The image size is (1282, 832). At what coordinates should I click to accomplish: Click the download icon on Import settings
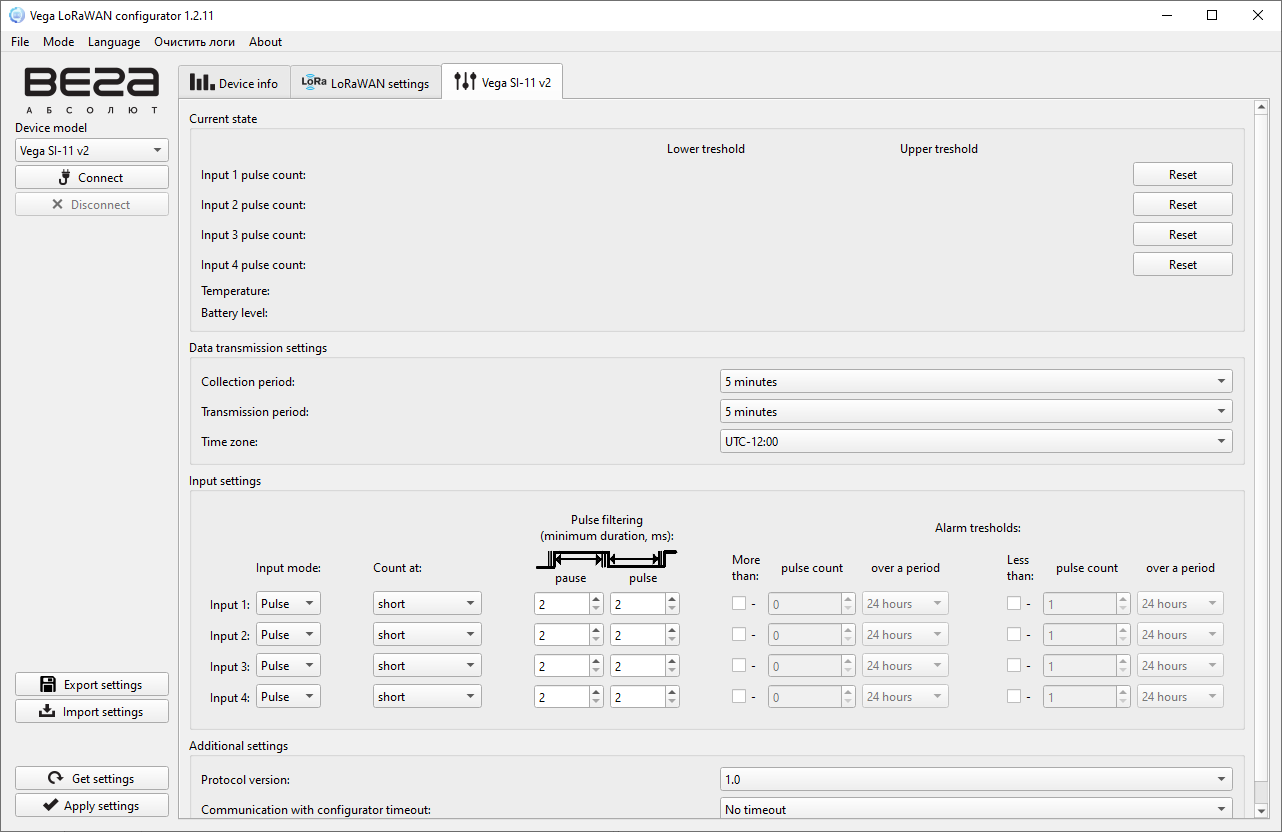pos(46,712)
